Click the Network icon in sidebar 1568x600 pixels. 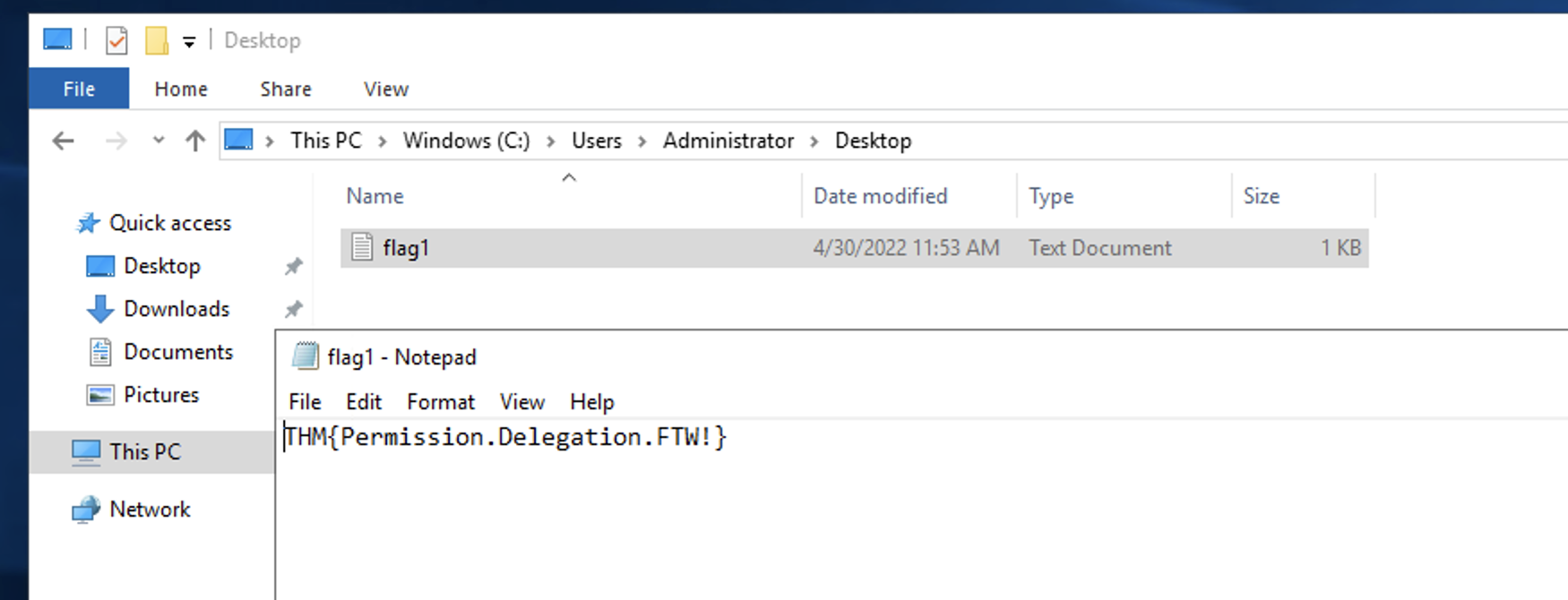click(86, 510)
